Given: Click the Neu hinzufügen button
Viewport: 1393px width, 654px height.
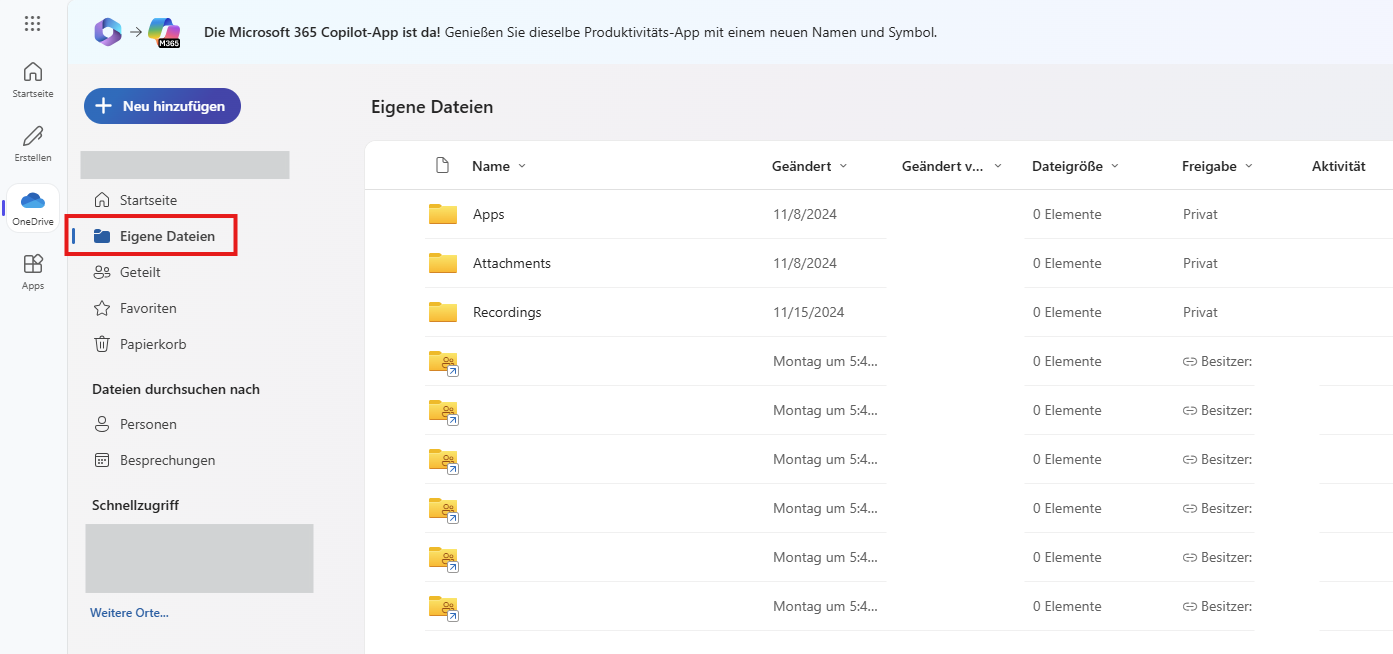Looking at the screenshot, I should click(x=162, y=106).
